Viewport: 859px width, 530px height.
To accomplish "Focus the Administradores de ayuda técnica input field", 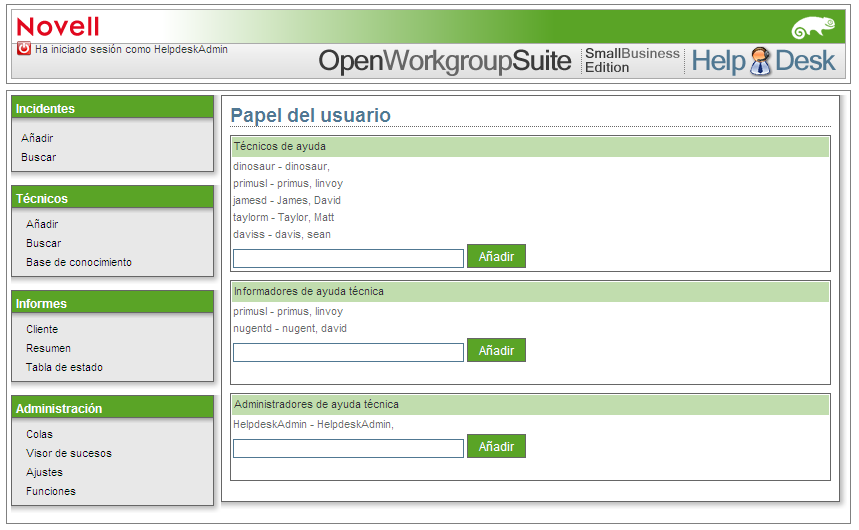I will 348,448.
